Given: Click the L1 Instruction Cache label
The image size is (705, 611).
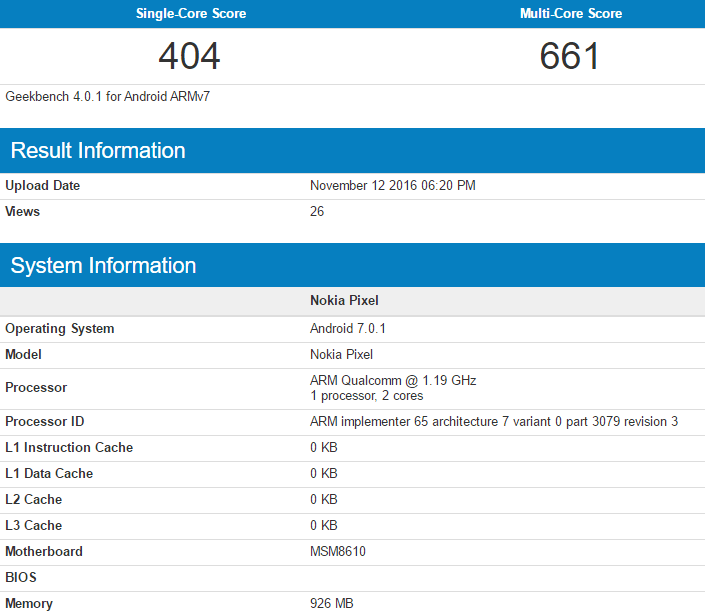Looking at the screenshot, I should pos(69,448).
